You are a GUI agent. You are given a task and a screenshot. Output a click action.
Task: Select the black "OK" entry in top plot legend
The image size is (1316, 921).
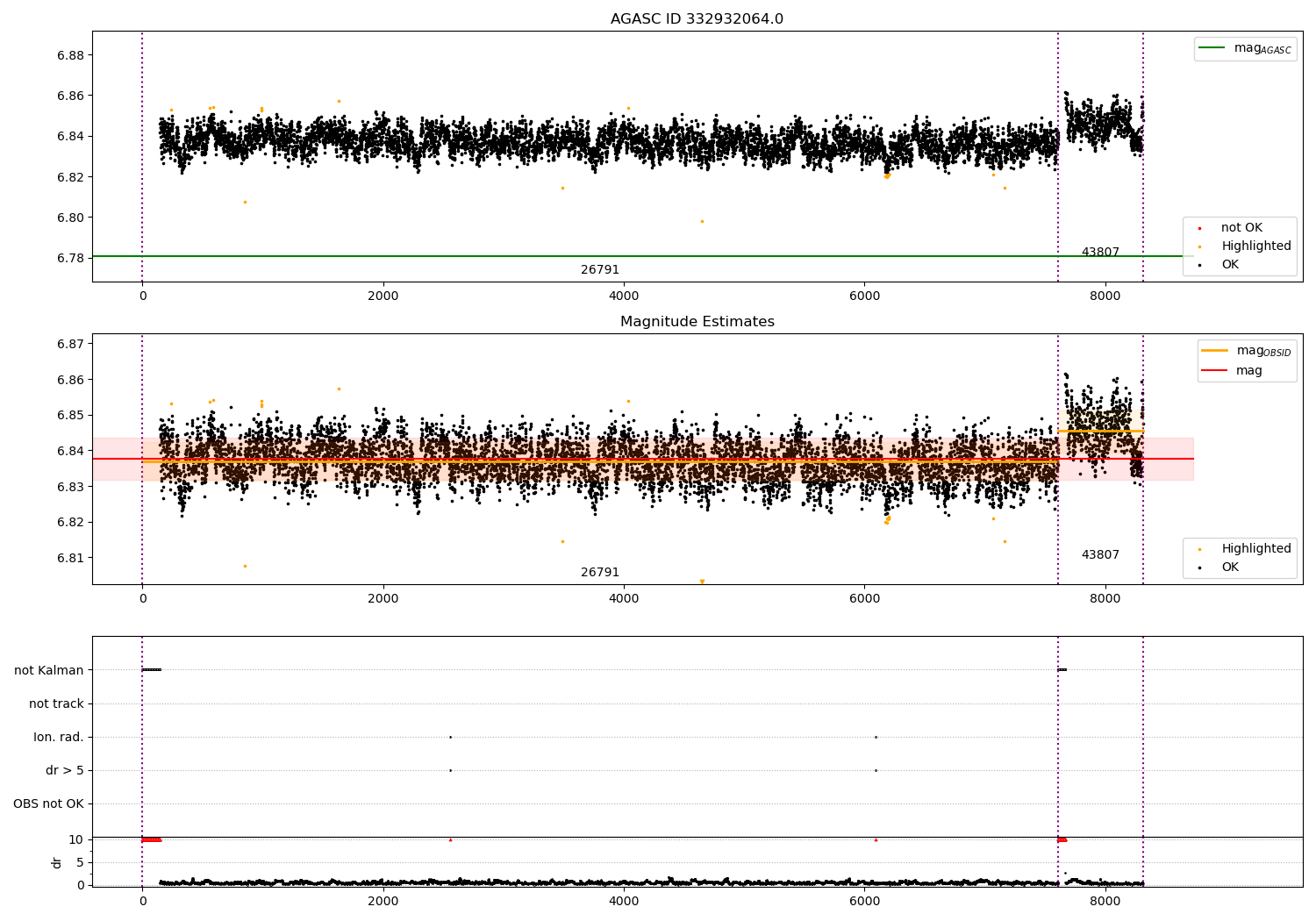pyautogui.click(x=1230, y=265)
